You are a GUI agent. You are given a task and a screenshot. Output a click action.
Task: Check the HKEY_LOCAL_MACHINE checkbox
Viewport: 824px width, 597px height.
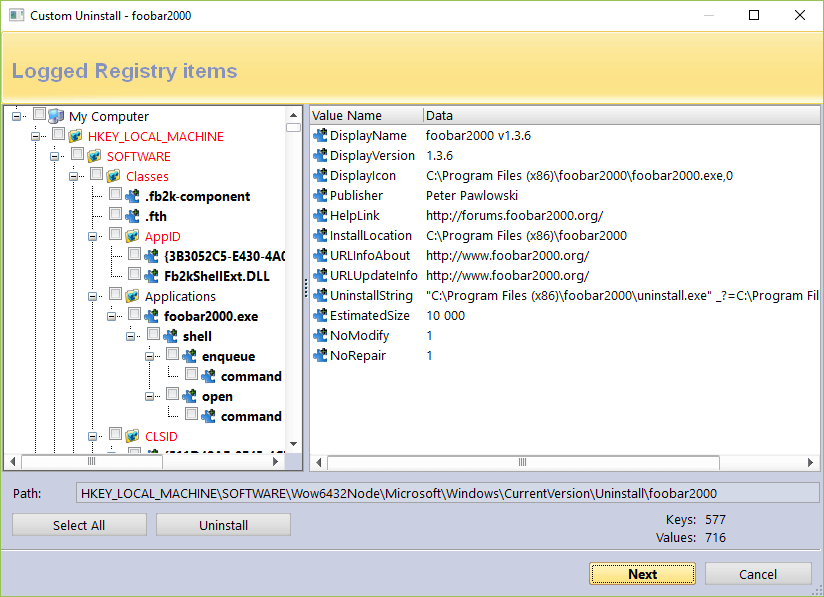(58, 133)
